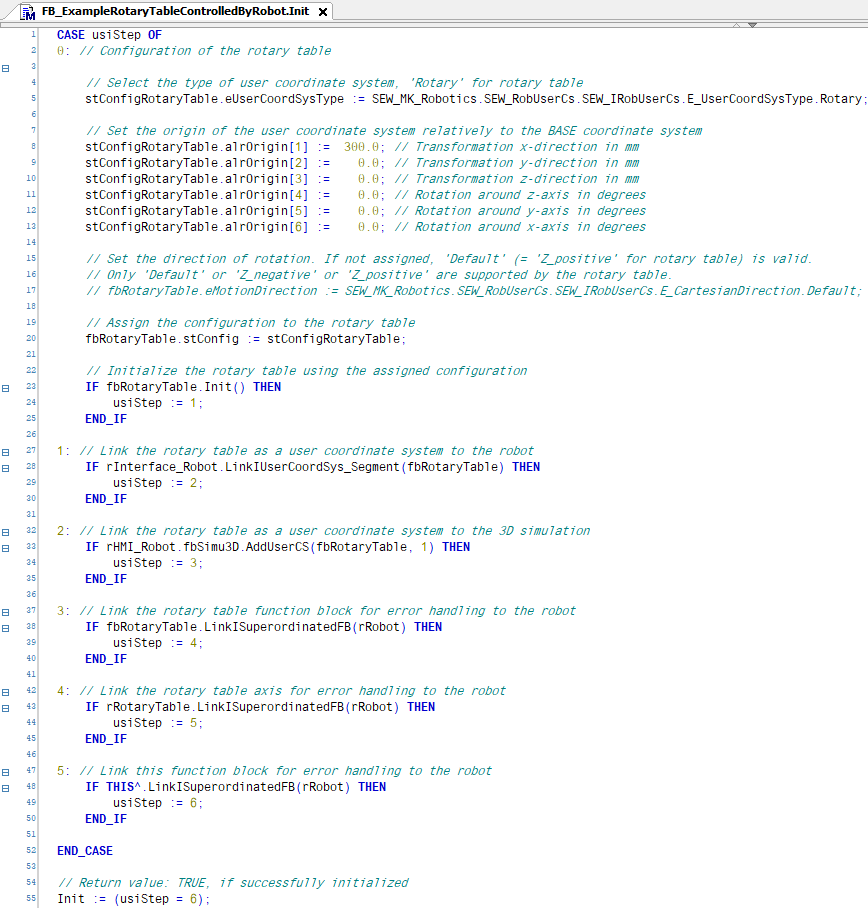The image size is (868, 908).
Task: Click the END_CASE keyword
Action: point(85,851)
